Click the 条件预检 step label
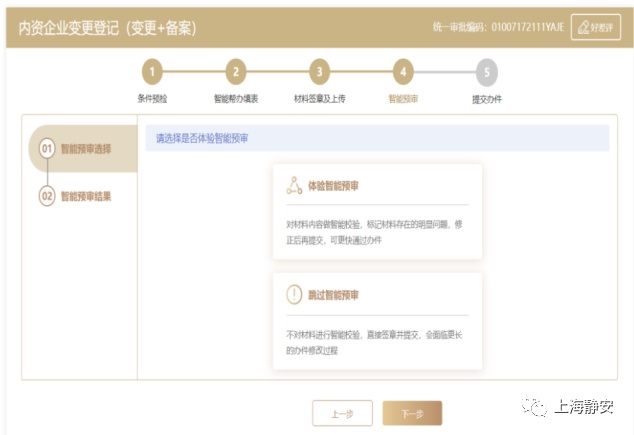Viewport: 634px width, 435px height. [152, 98]
